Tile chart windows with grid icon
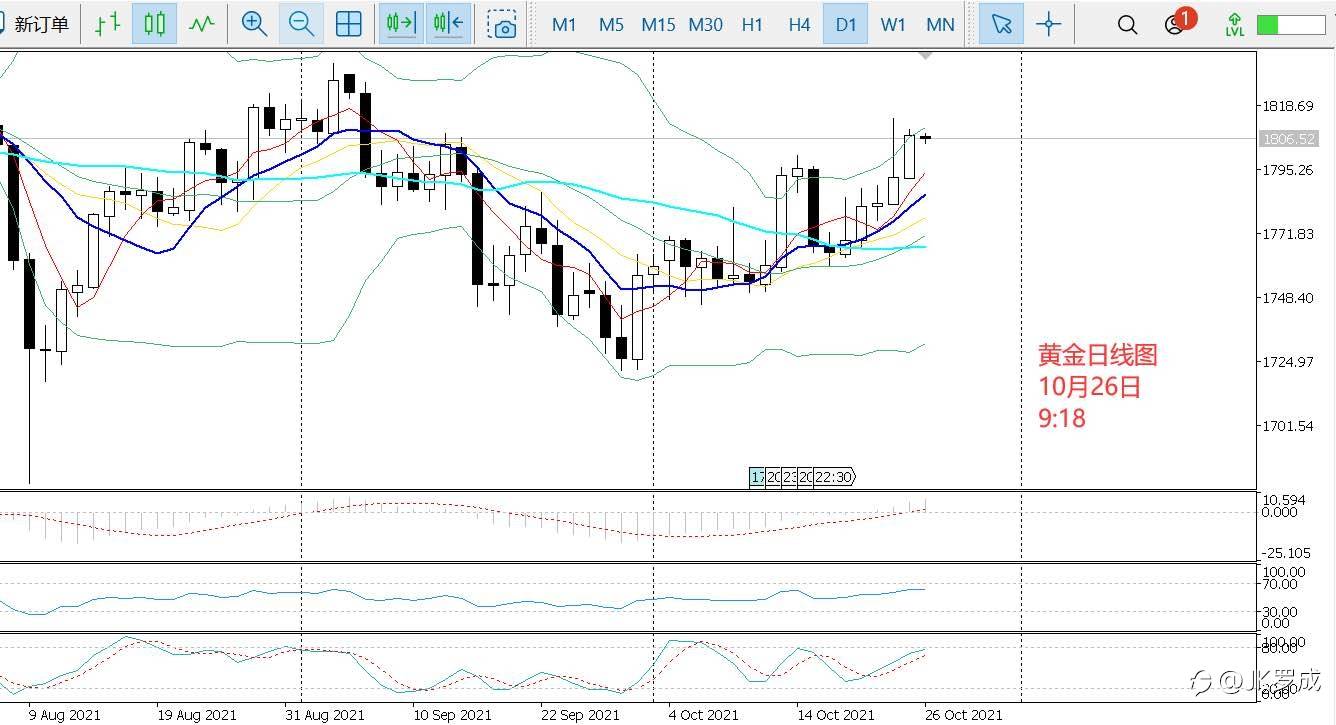This screenshot has width=1336, height=725. pyautogui.click(x=348, y=24)
